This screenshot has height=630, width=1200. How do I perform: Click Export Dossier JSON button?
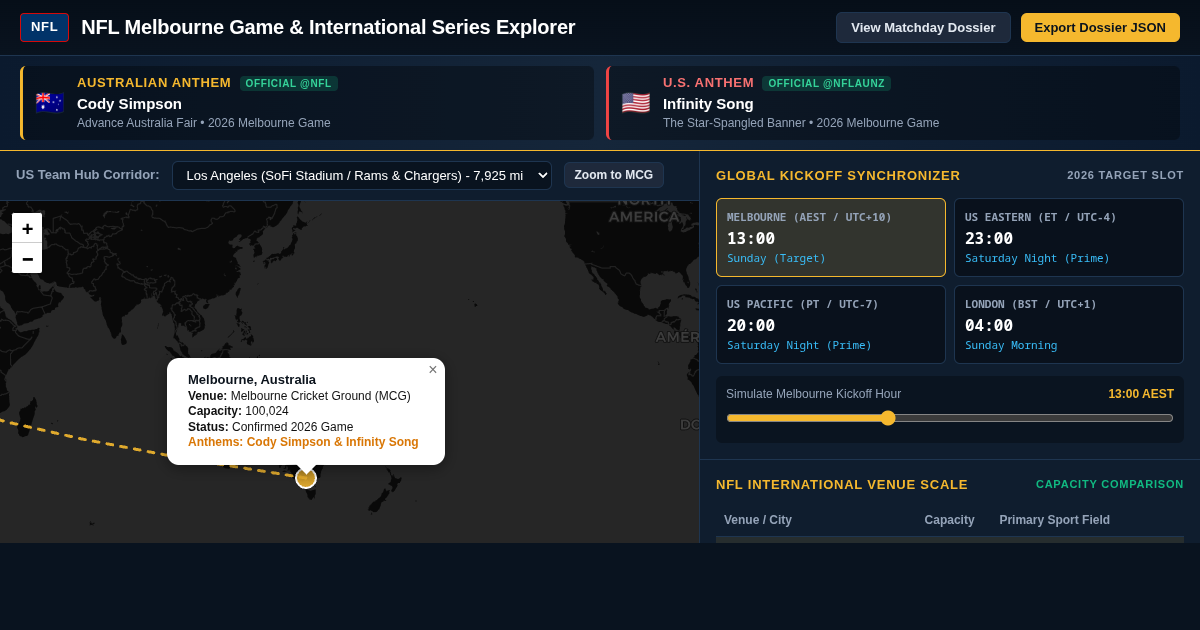pos(1100,27)
